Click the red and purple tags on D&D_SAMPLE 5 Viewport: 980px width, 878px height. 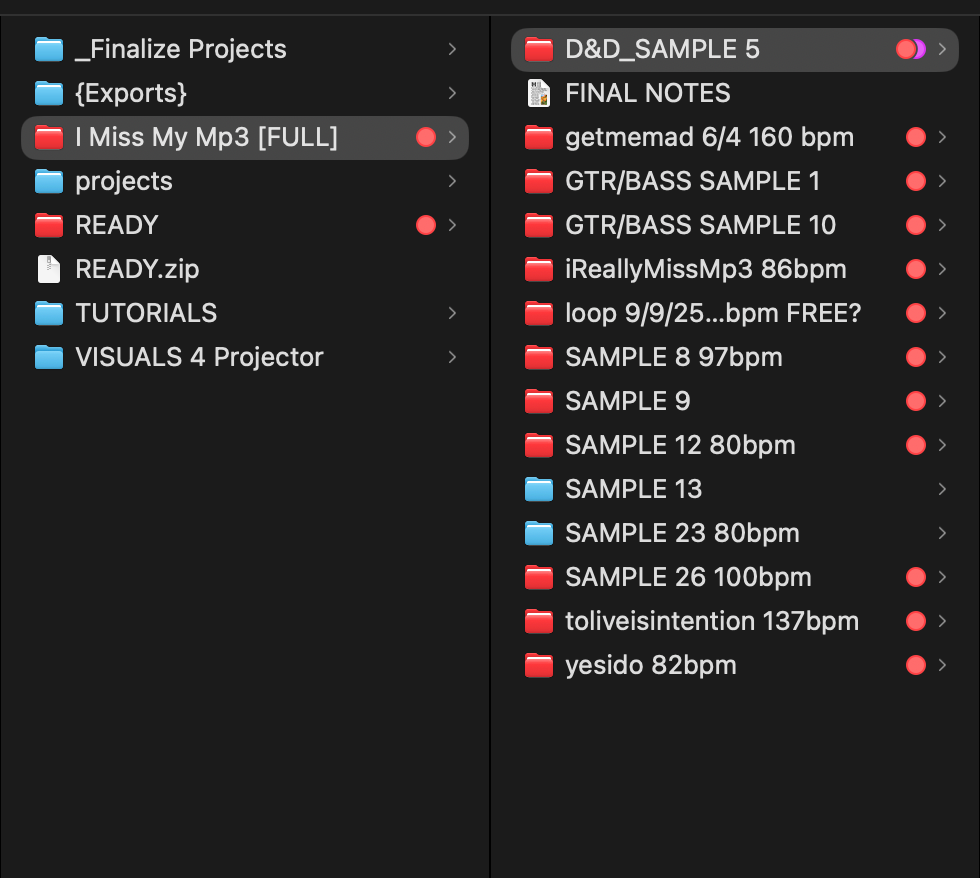point(911,49)
